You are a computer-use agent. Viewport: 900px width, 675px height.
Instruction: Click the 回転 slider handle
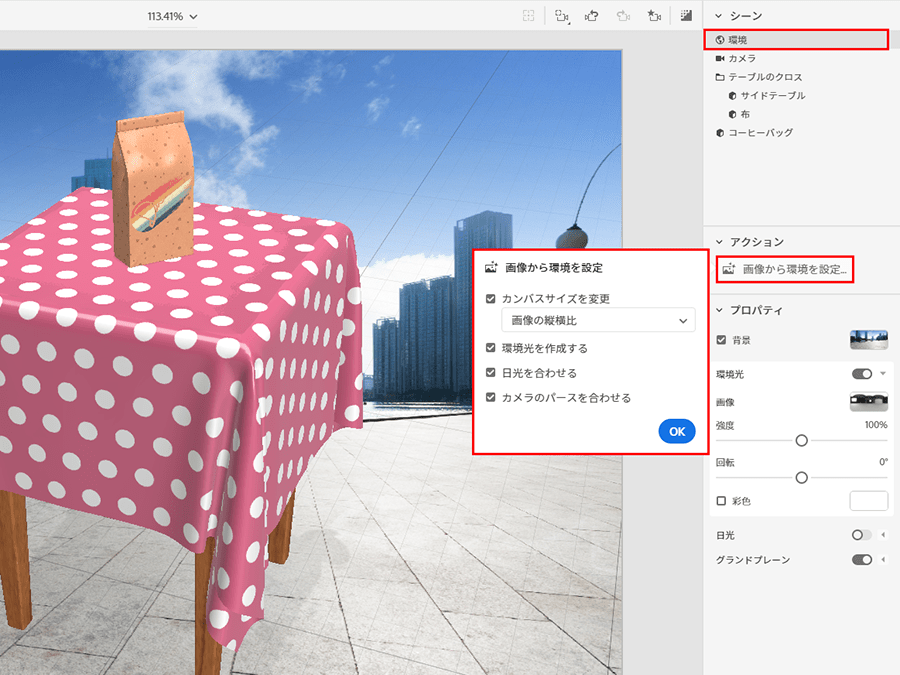tap(801, 478)
